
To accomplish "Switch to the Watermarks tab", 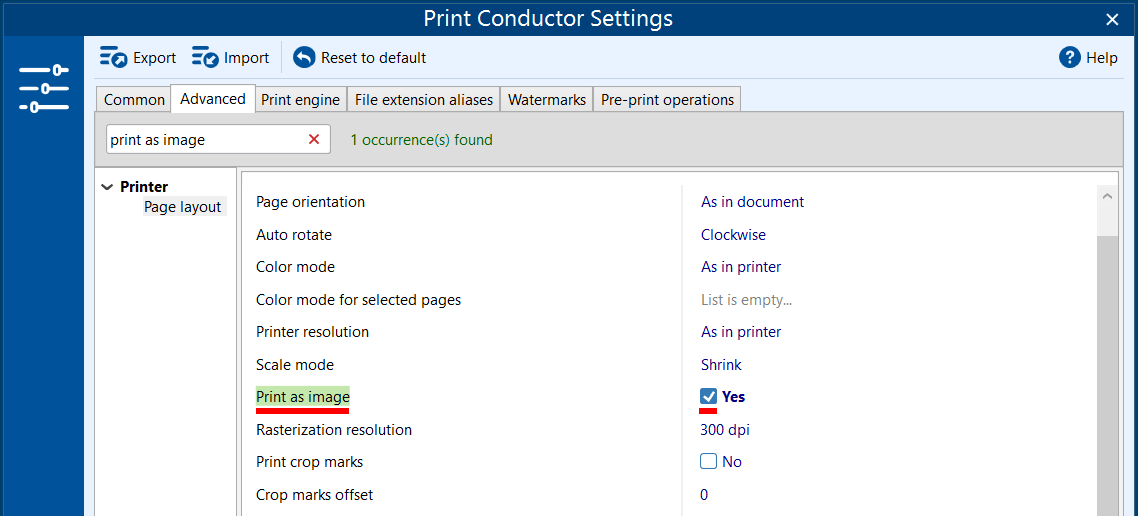I will (546, 100).
